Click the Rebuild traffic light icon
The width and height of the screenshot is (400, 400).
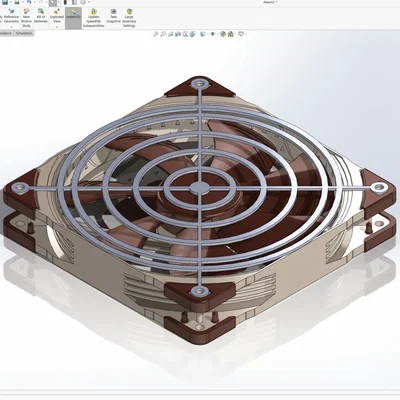pyautogui.click(x=65, y=3)
